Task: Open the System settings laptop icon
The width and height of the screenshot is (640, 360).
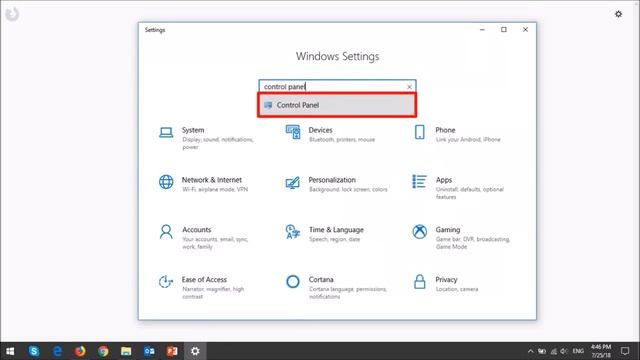Action: click(x=166, y=132)
